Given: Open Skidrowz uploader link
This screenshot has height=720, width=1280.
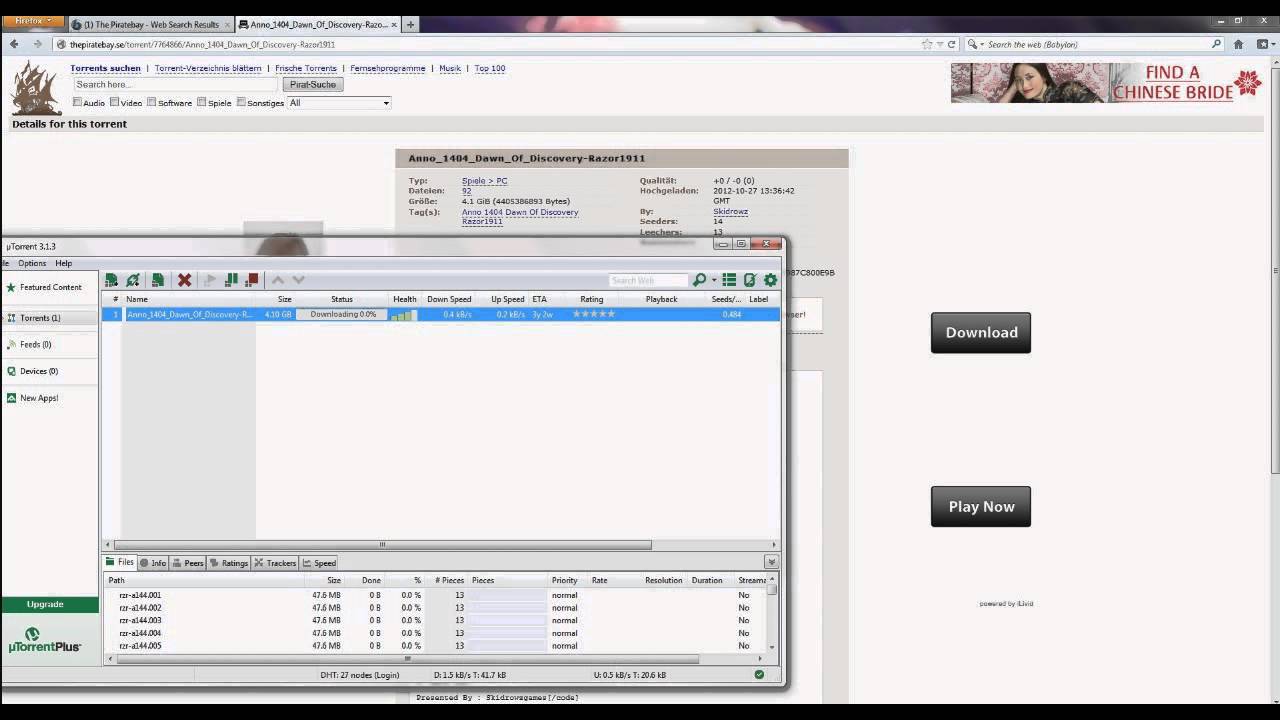Looking at the screenshot, I should pyautogui.click(x=731, y=211).
